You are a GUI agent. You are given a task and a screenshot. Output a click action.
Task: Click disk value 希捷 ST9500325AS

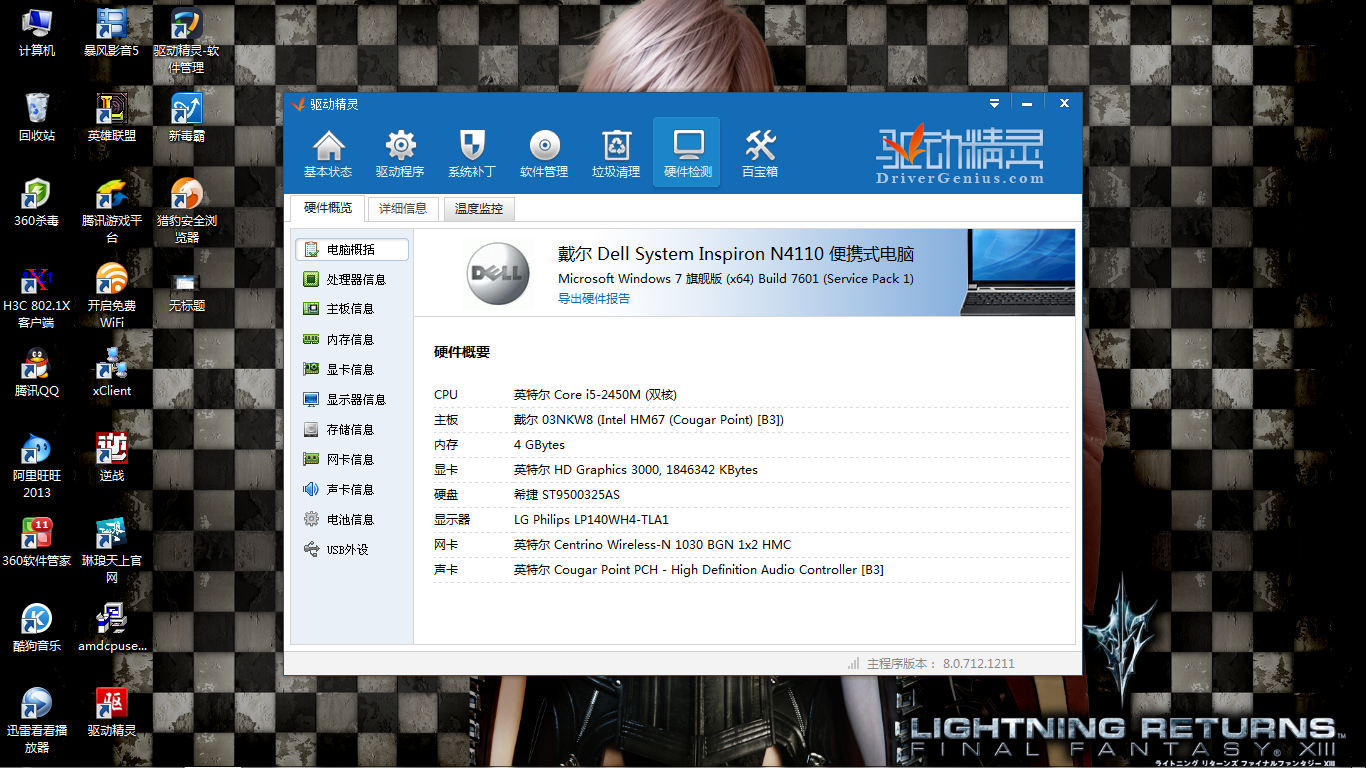[x=567, y=494]
